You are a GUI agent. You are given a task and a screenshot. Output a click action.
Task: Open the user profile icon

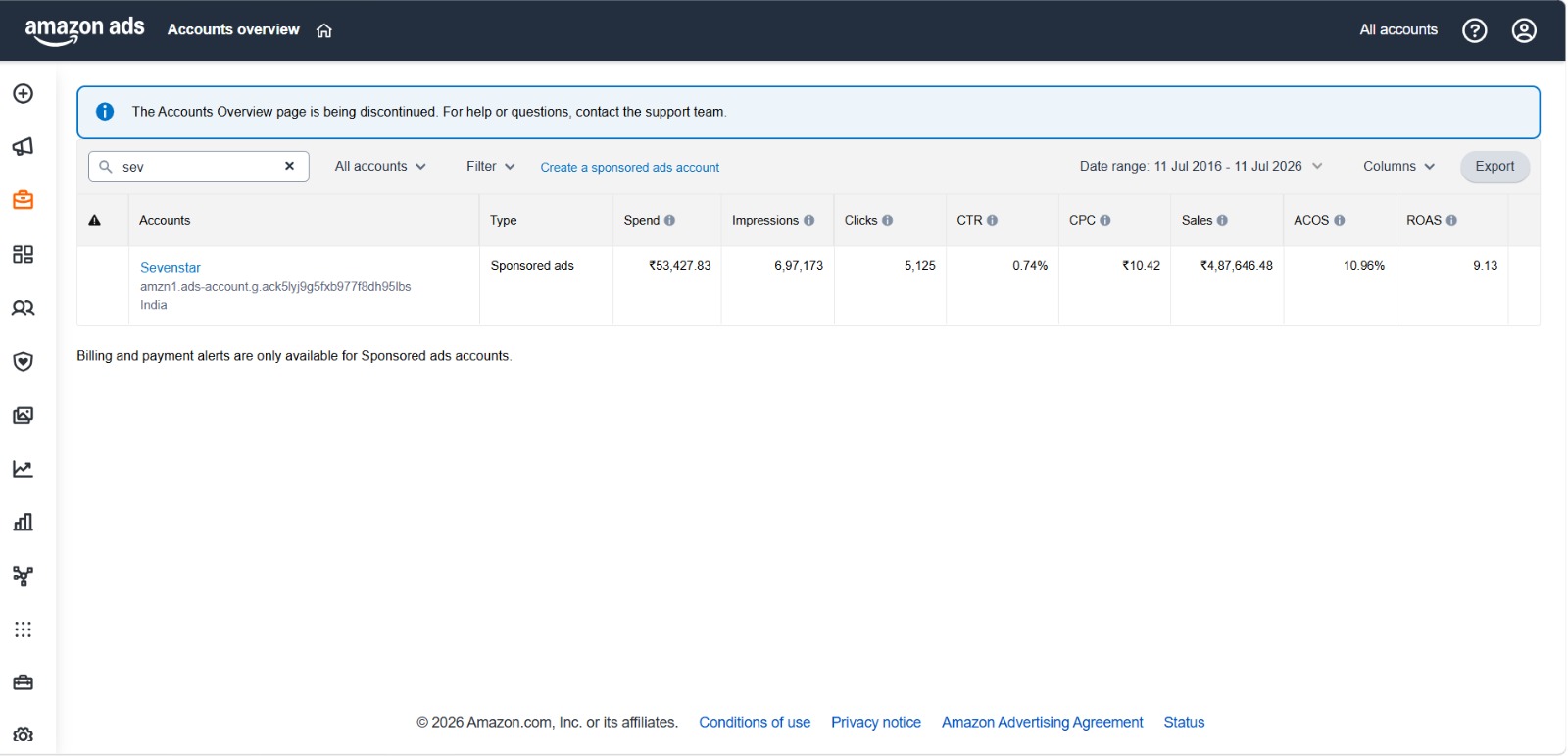pos(1524,30)
